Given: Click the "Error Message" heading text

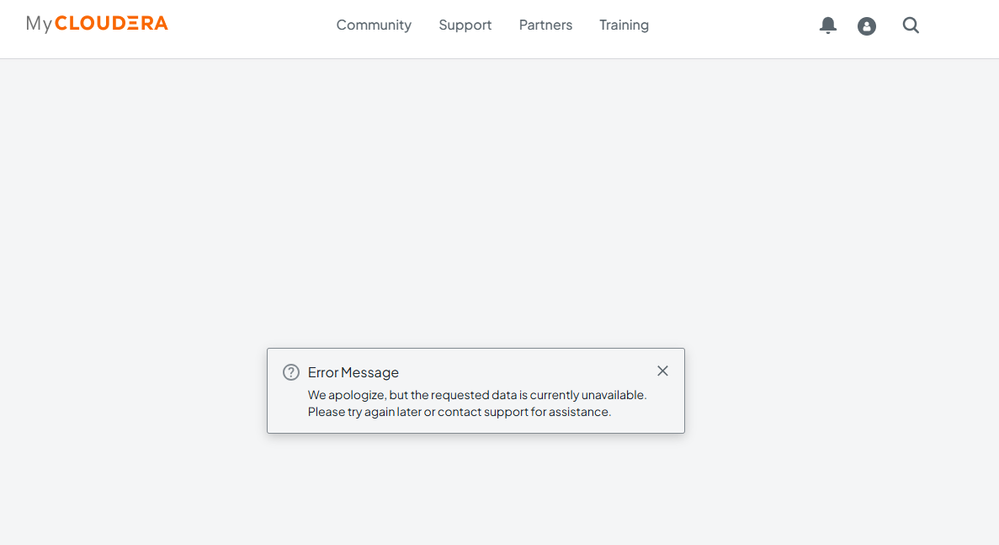Looking at the screenshot, I should coord(353,372).
